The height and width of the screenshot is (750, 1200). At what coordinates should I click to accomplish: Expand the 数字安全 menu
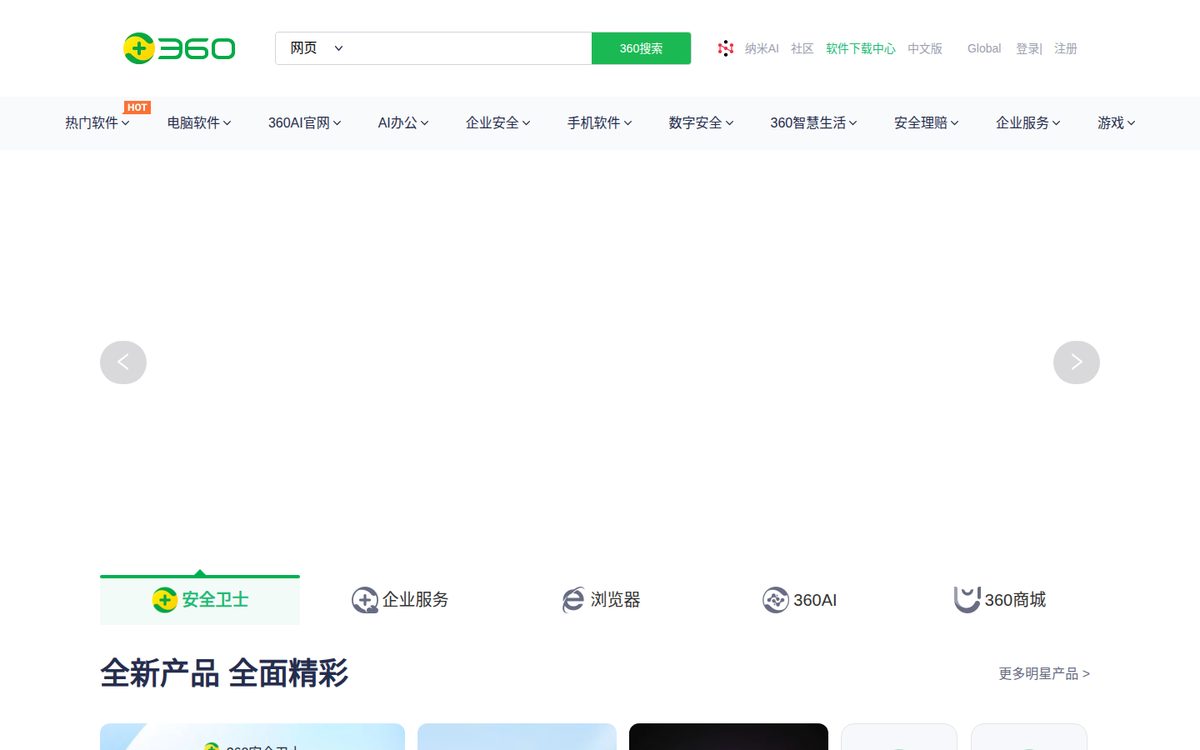coord(701,123)
